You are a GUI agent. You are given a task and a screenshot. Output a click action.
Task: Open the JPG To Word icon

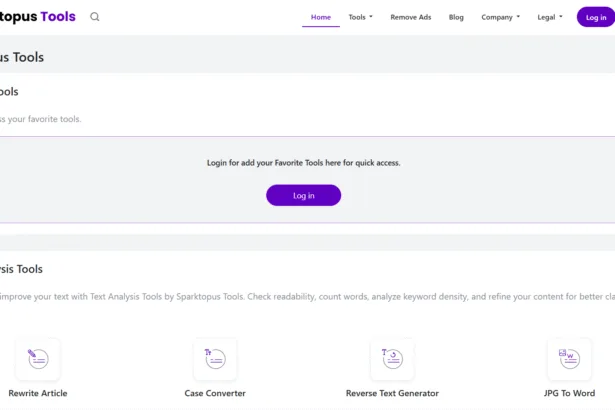point(569,359)
